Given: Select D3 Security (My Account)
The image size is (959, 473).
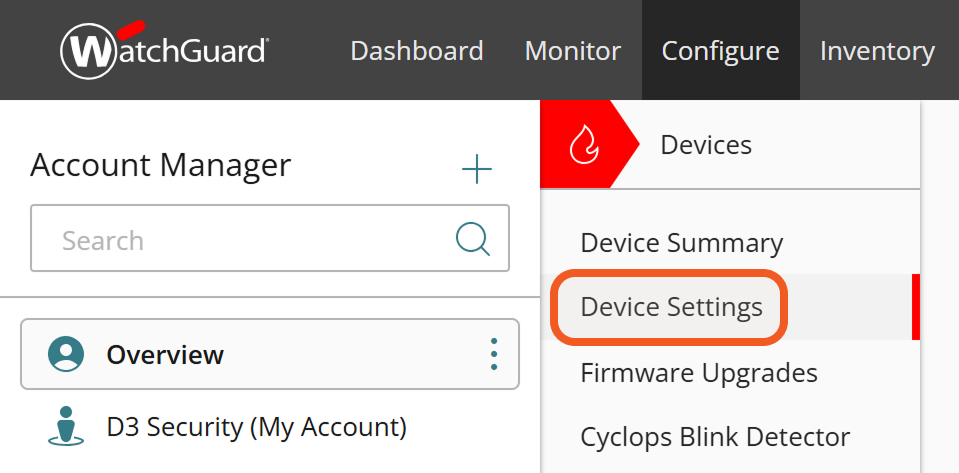Looking at the screenshot, I should (256, 427).
